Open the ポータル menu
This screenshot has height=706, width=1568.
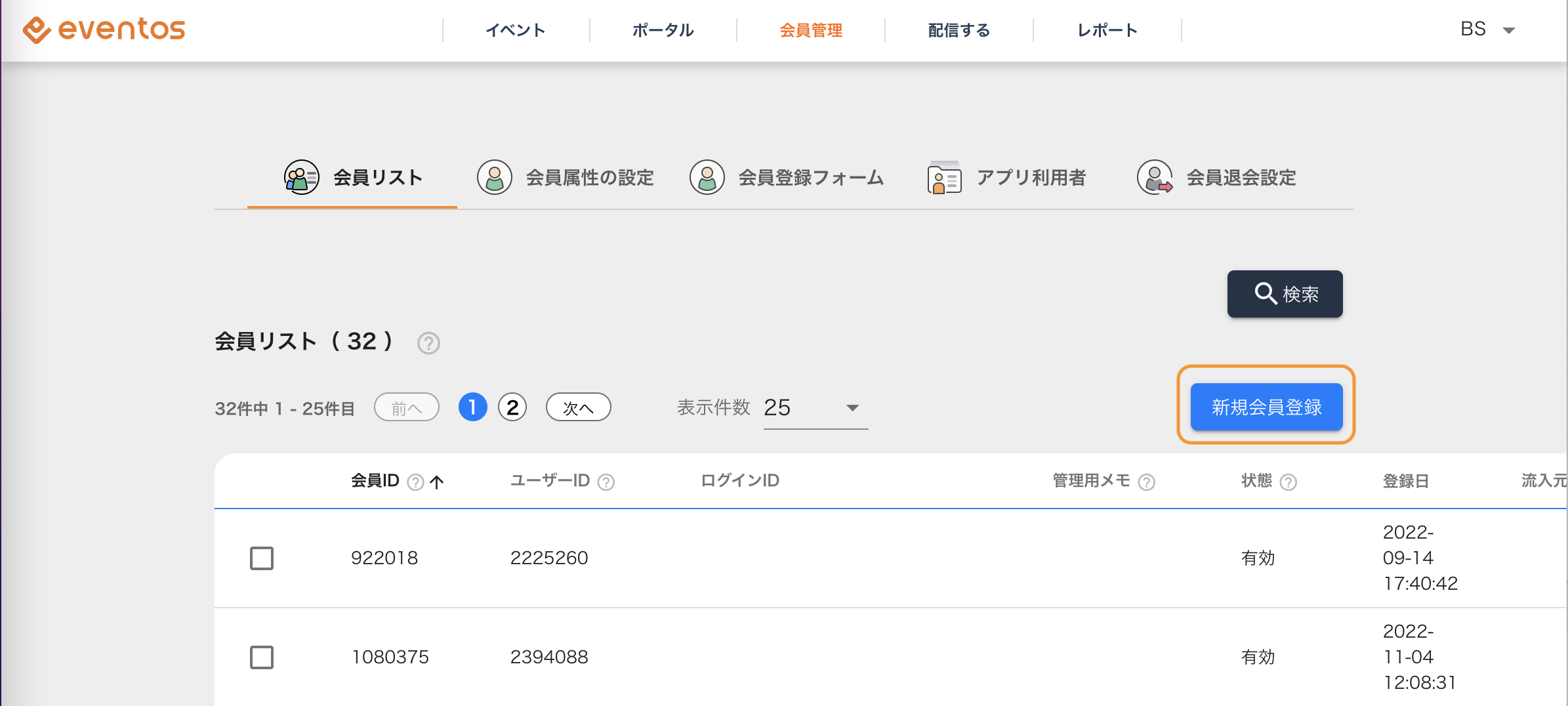663,30
